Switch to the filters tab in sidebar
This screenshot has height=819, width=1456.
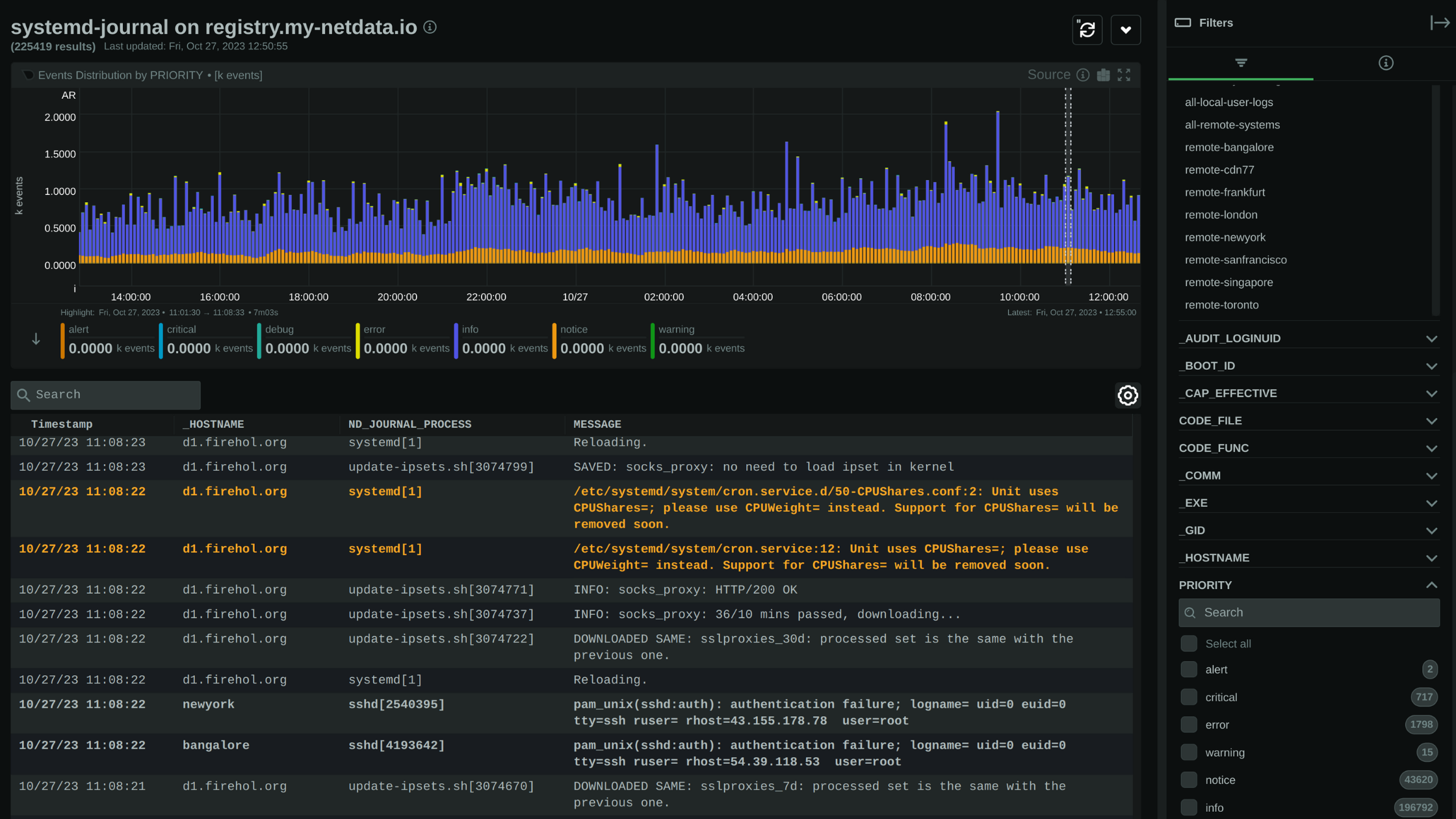tap(1241, 63)
